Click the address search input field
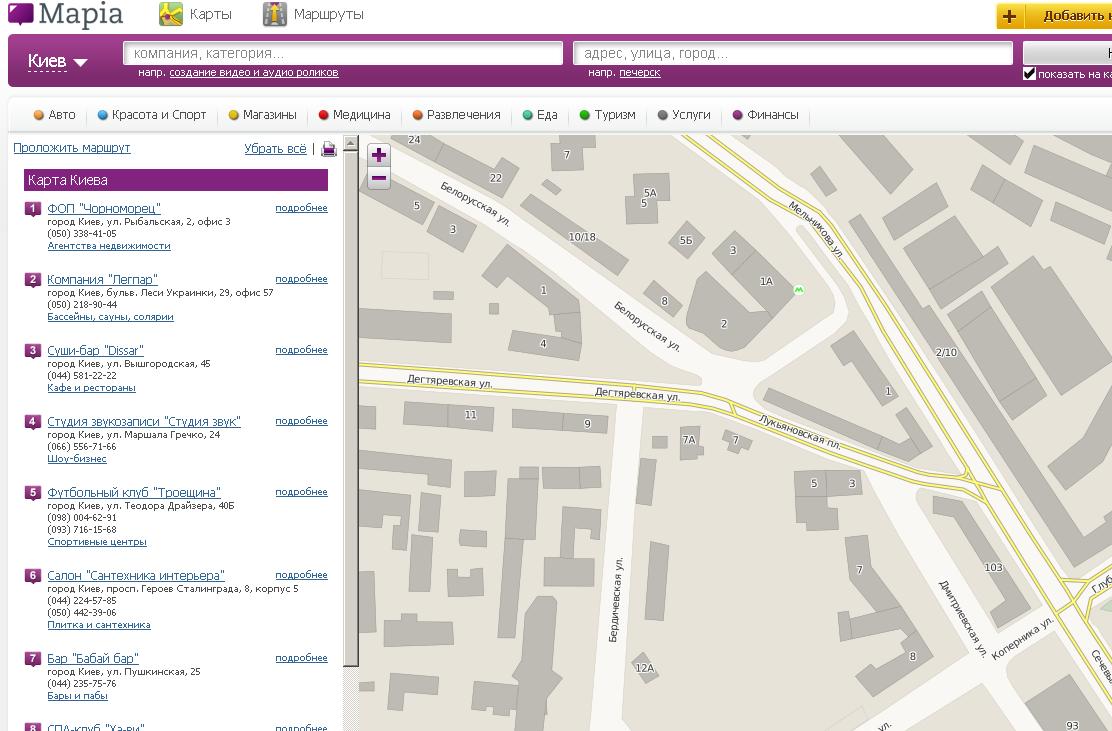 (793, 53)
